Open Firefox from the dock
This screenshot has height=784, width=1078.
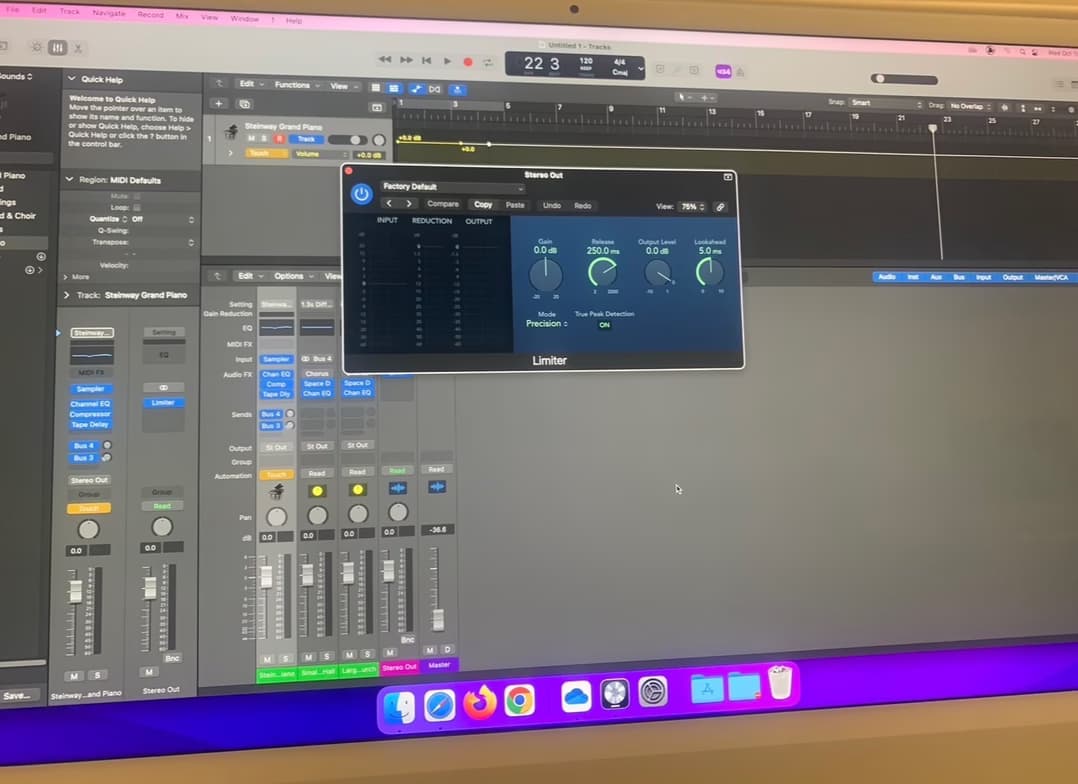(480, 704)
